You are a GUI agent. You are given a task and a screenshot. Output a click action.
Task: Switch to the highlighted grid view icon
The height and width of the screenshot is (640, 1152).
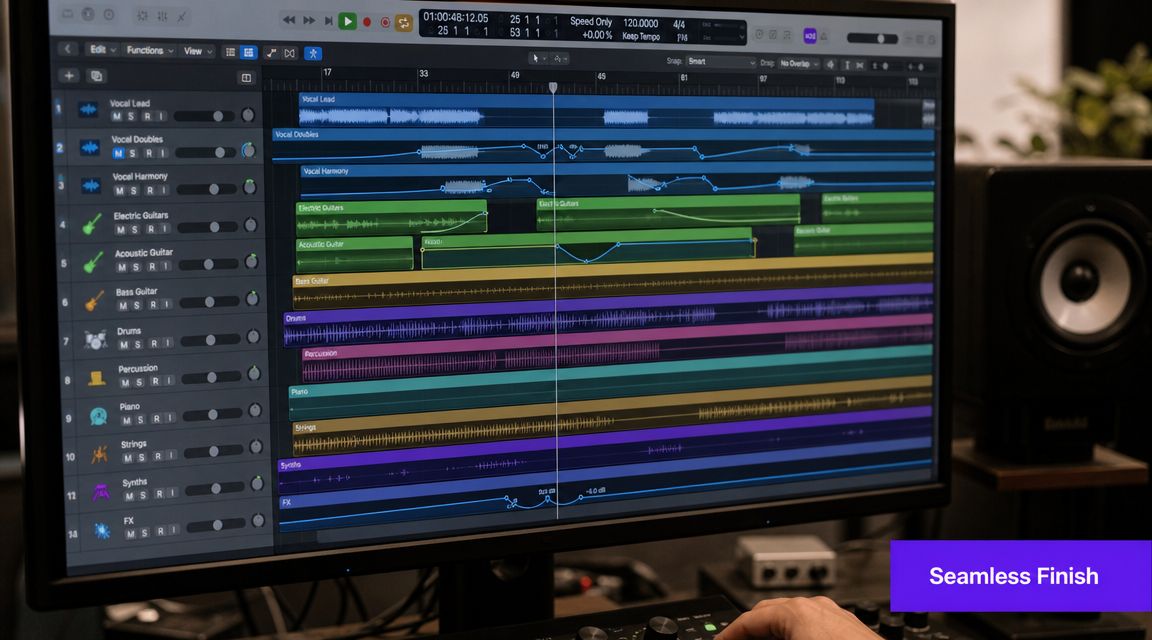(x=248, y=52)
